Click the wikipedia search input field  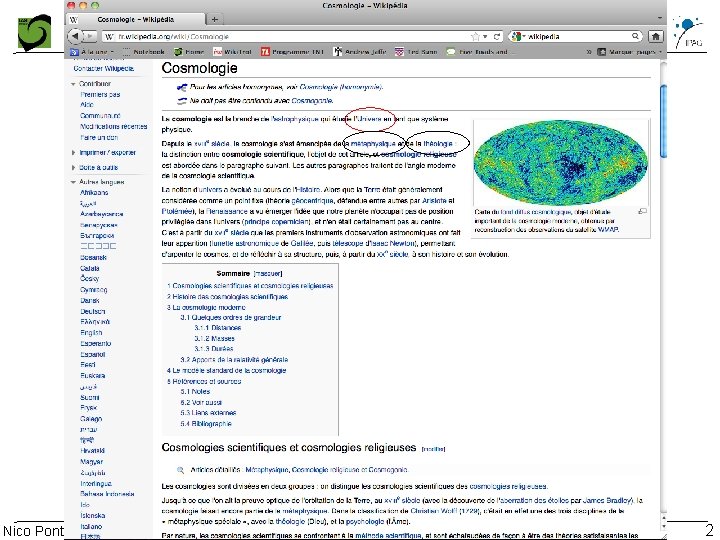pos(577,36)
